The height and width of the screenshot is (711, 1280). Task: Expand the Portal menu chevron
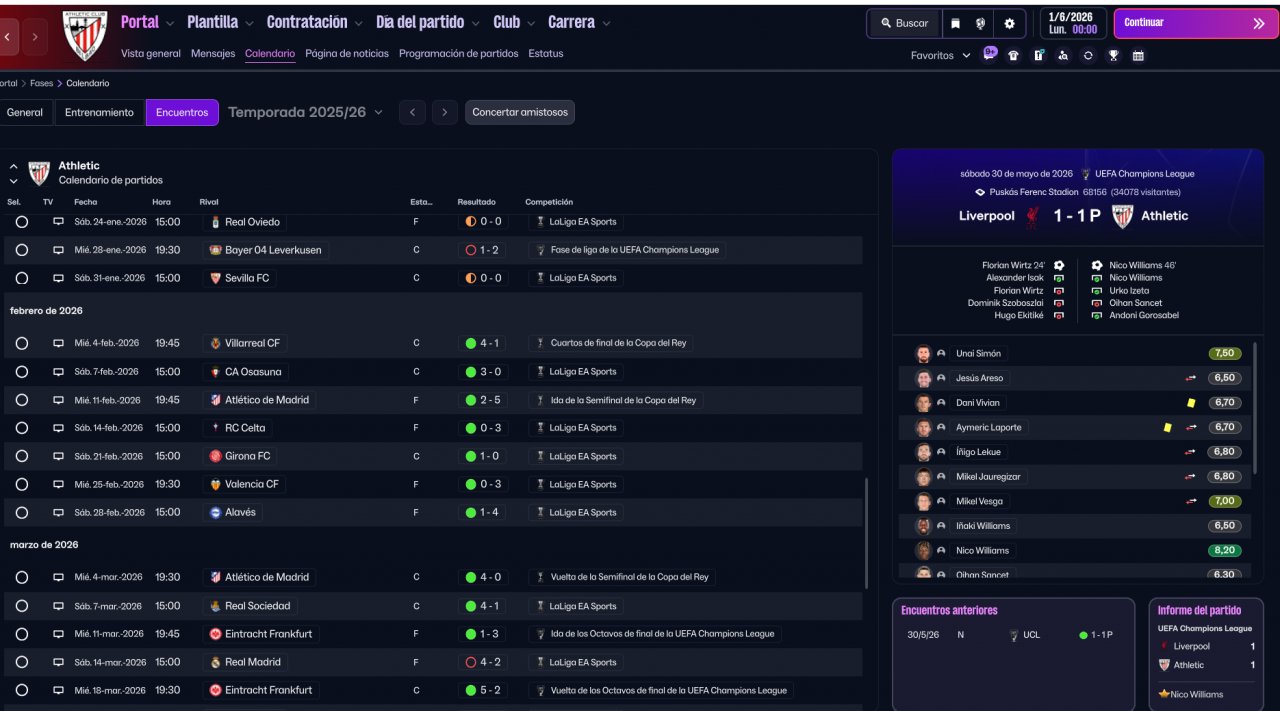[170, 23]
